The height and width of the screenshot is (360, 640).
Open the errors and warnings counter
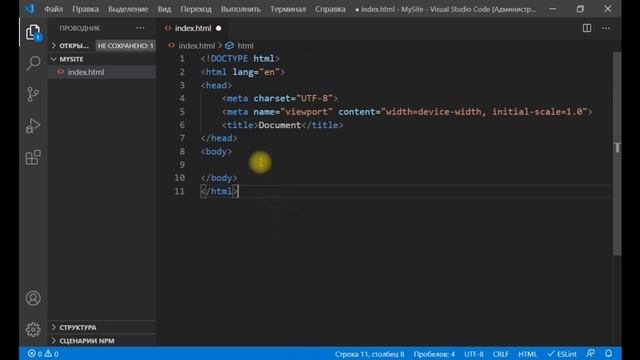click(x=43, y=354)
